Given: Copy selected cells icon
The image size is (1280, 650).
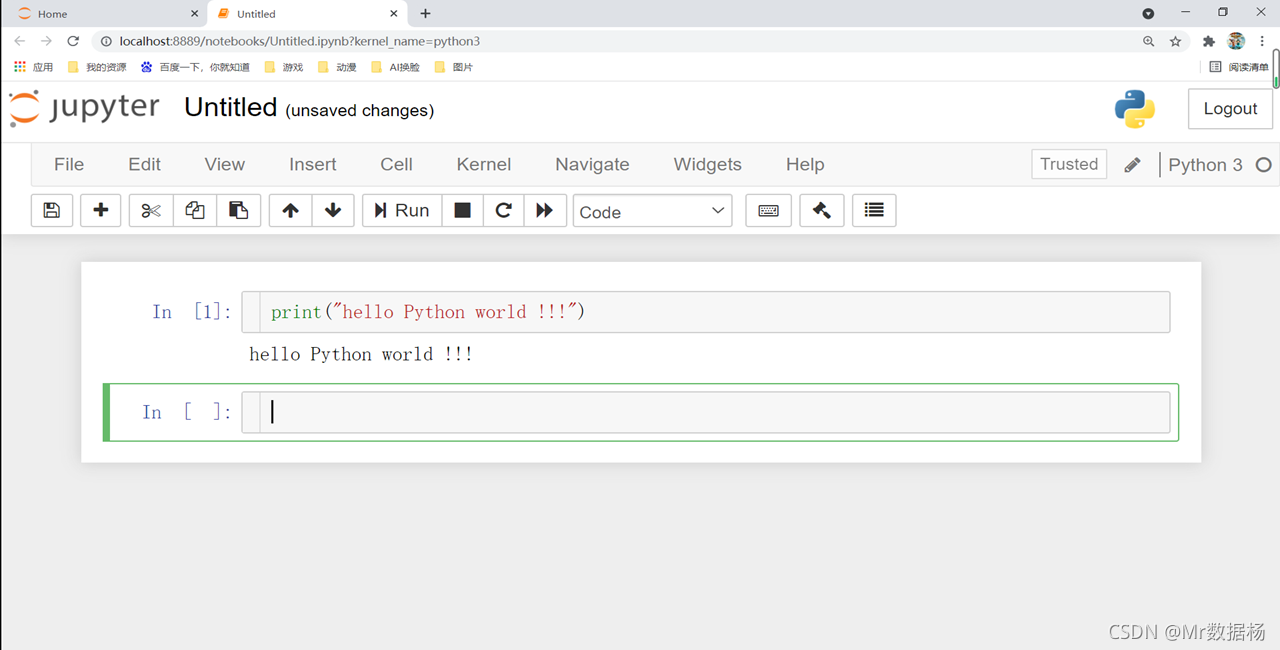Looking at the screenshot, I should click(x=195, y=210).
